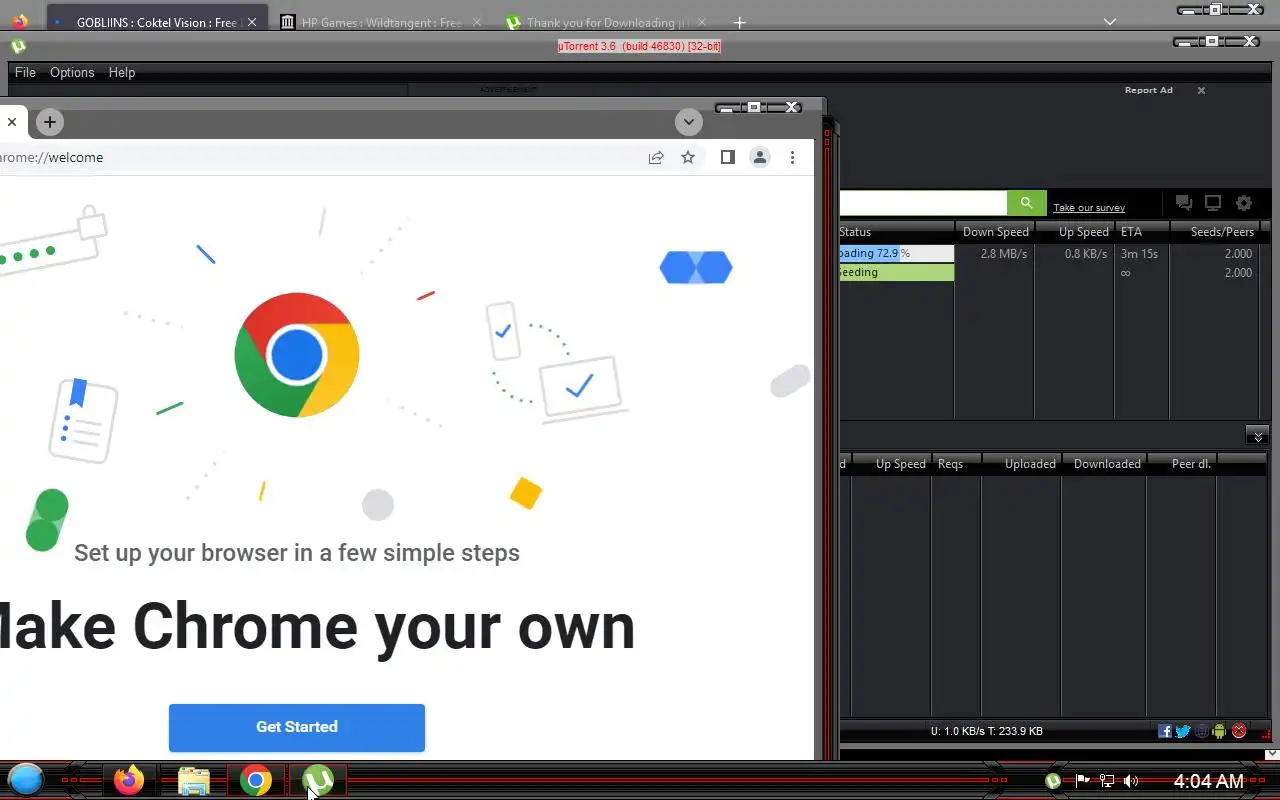Switch to Thank you for Downloading tab

point(608,22)
